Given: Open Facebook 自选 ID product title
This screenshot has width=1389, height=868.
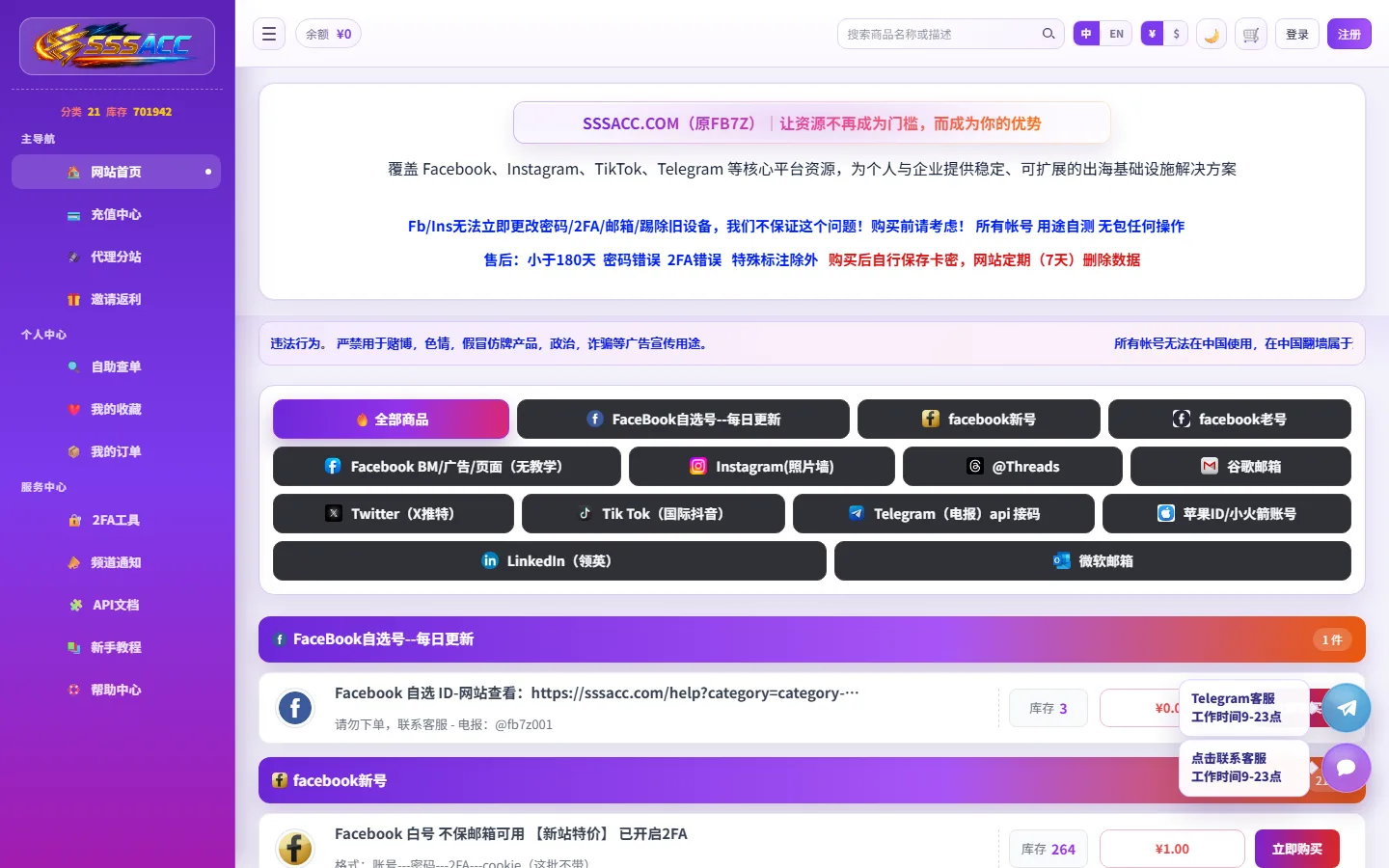Looking at the screenshot, I should (x=596, y=692).
